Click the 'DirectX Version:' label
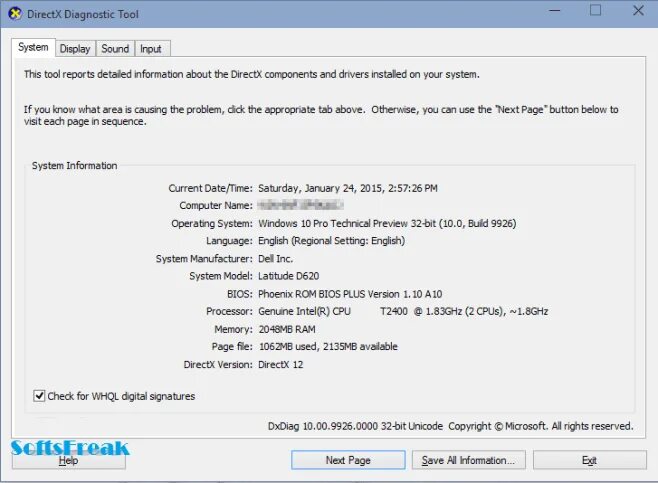This screenshot has width=658, height=483. click(x=218, y=364)
